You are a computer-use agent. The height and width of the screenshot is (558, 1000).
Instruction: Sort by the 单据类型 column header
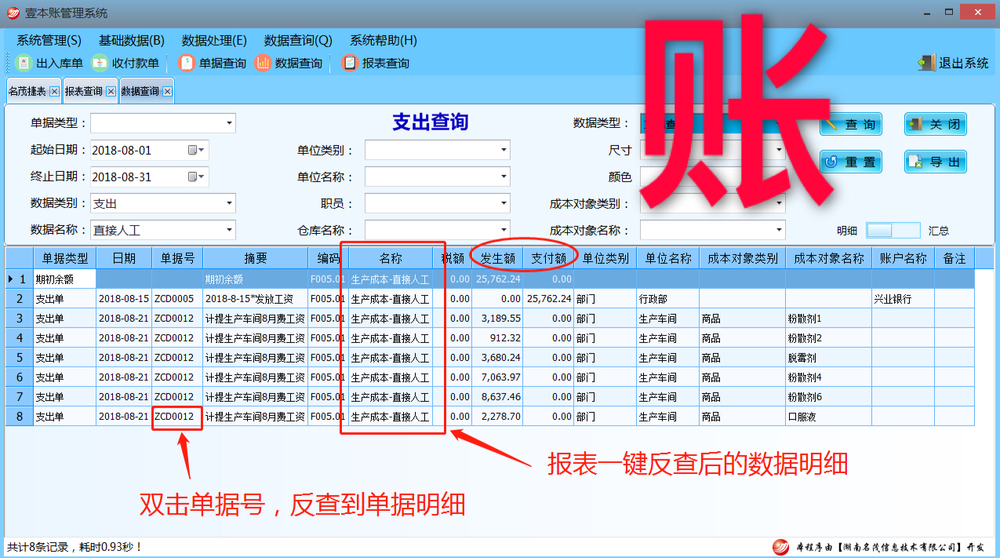coord(64,258)
